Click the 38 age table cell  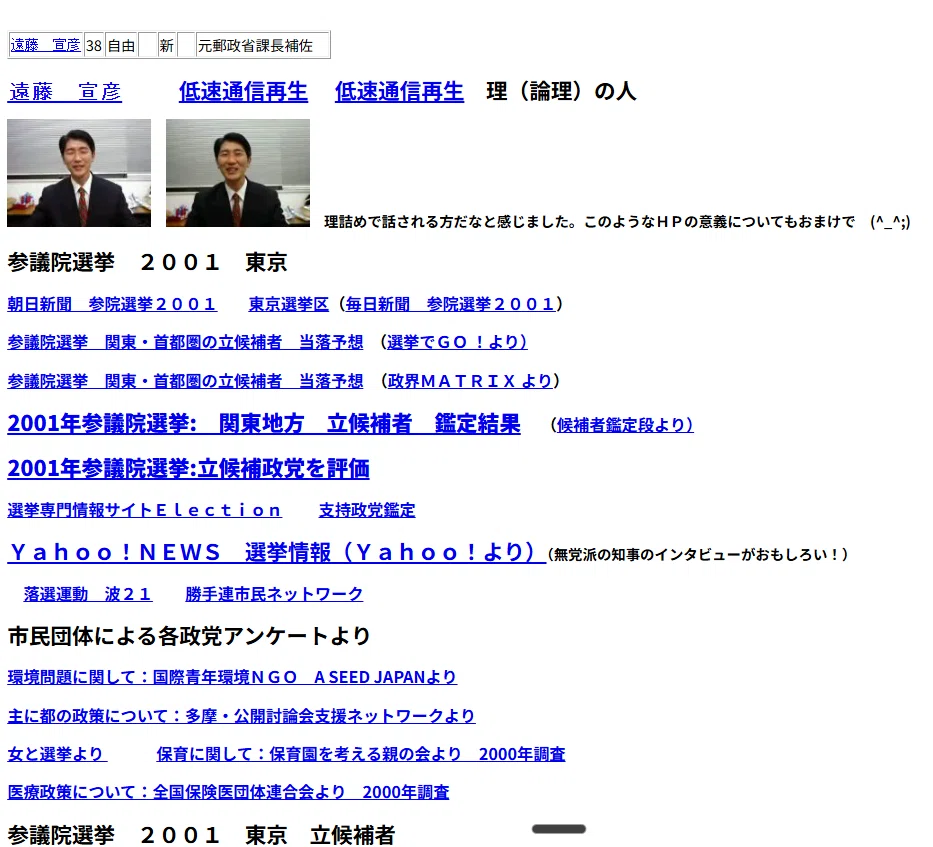coord(94,45)
